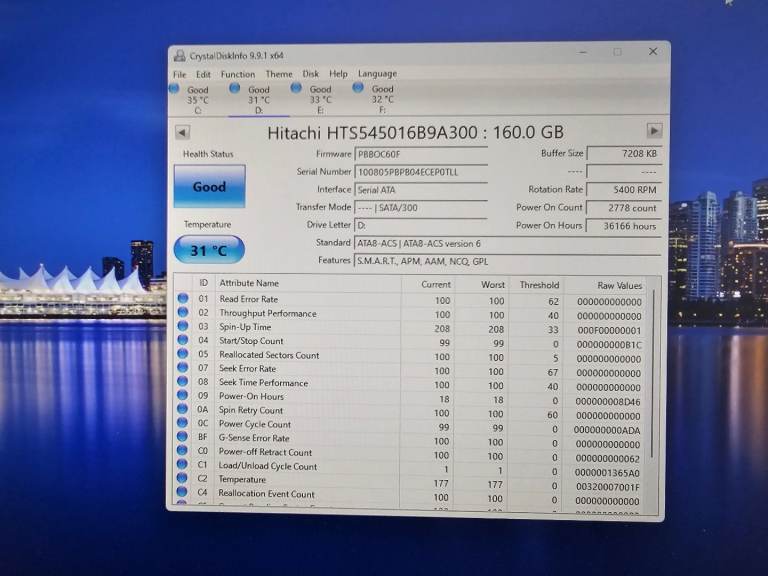Open the Language menu
The image size is (768, 576).
coord(377,74)
